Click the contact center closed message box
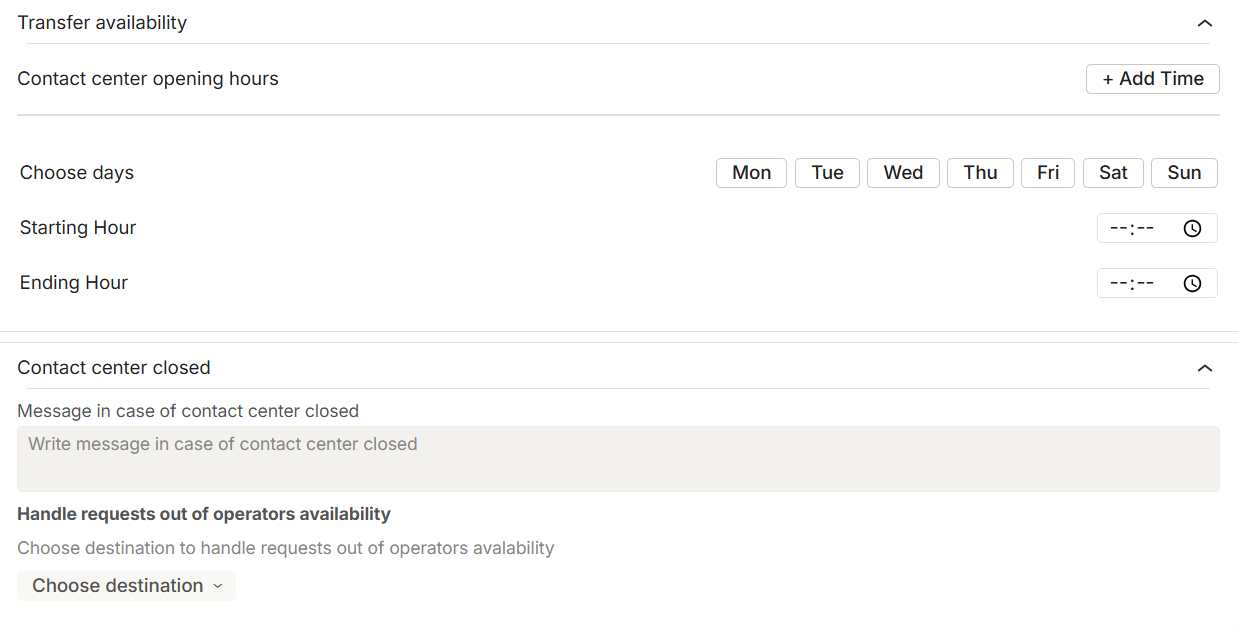 pyautogui.click(x=618, y=459)
